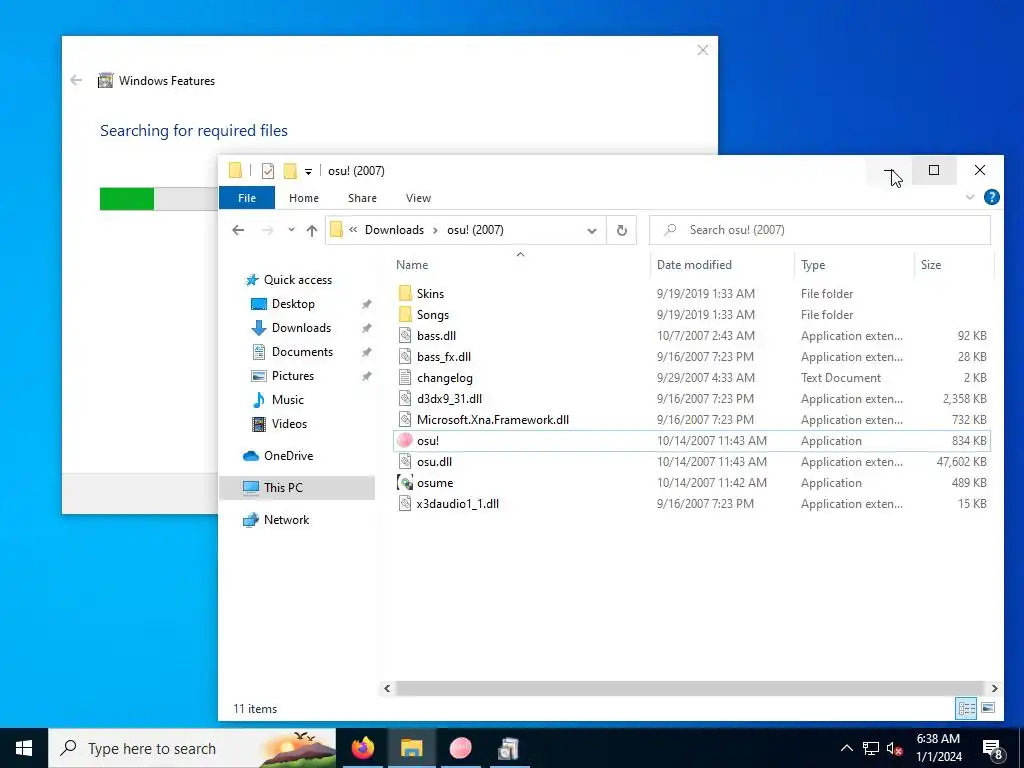
Task: Select the osume application icon
Action: click(x=405, y=483)
